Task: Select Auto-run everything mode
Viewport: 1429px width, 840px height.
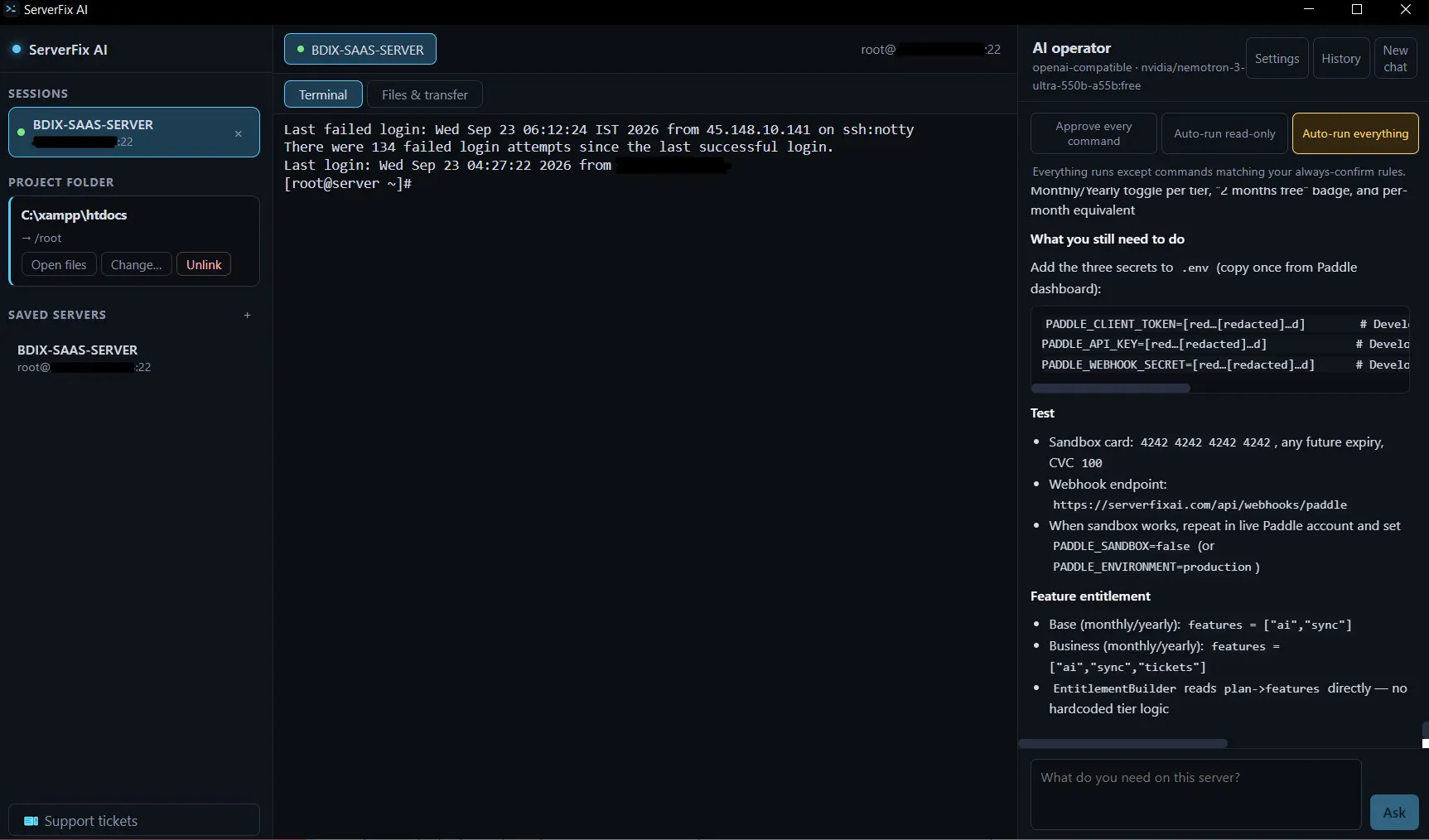Action: (1355, 133)
